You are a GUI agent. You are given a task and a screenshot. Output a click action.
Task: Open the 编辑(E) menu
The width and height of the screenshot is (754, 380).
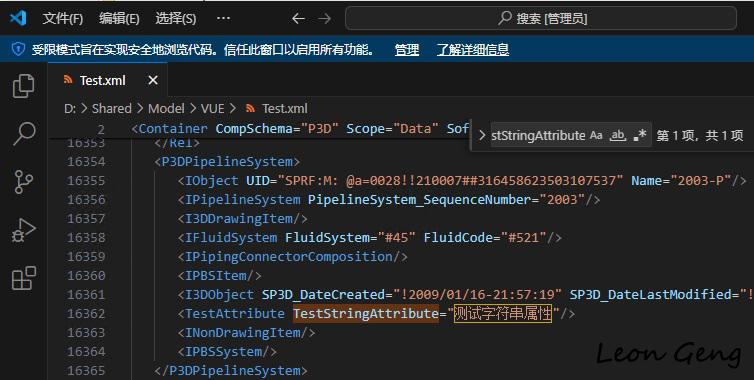coord(119,18)
